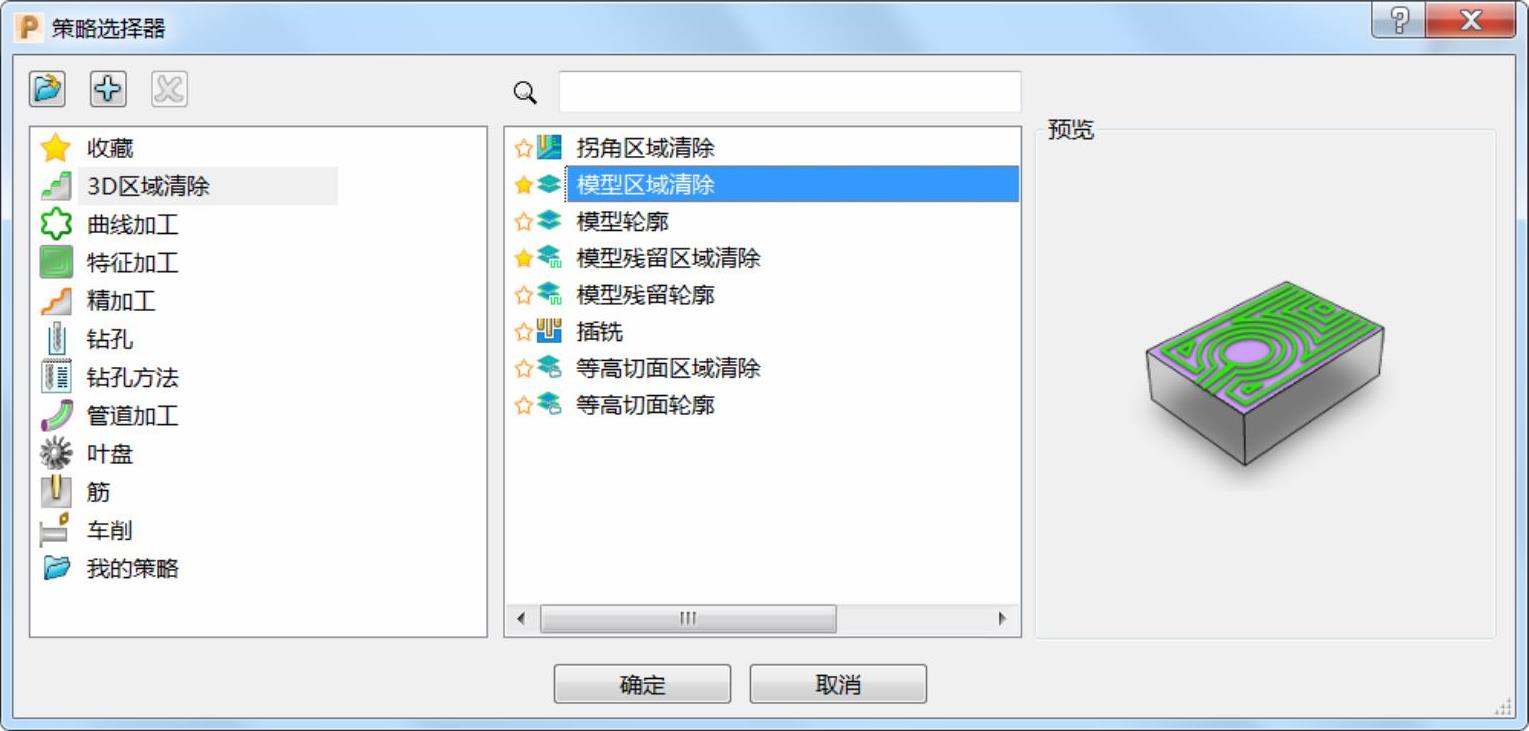Viewport: 1529px width, 731px height.
Task: Click left arrow of horizontal scrollbar
Action: (521, 619)
